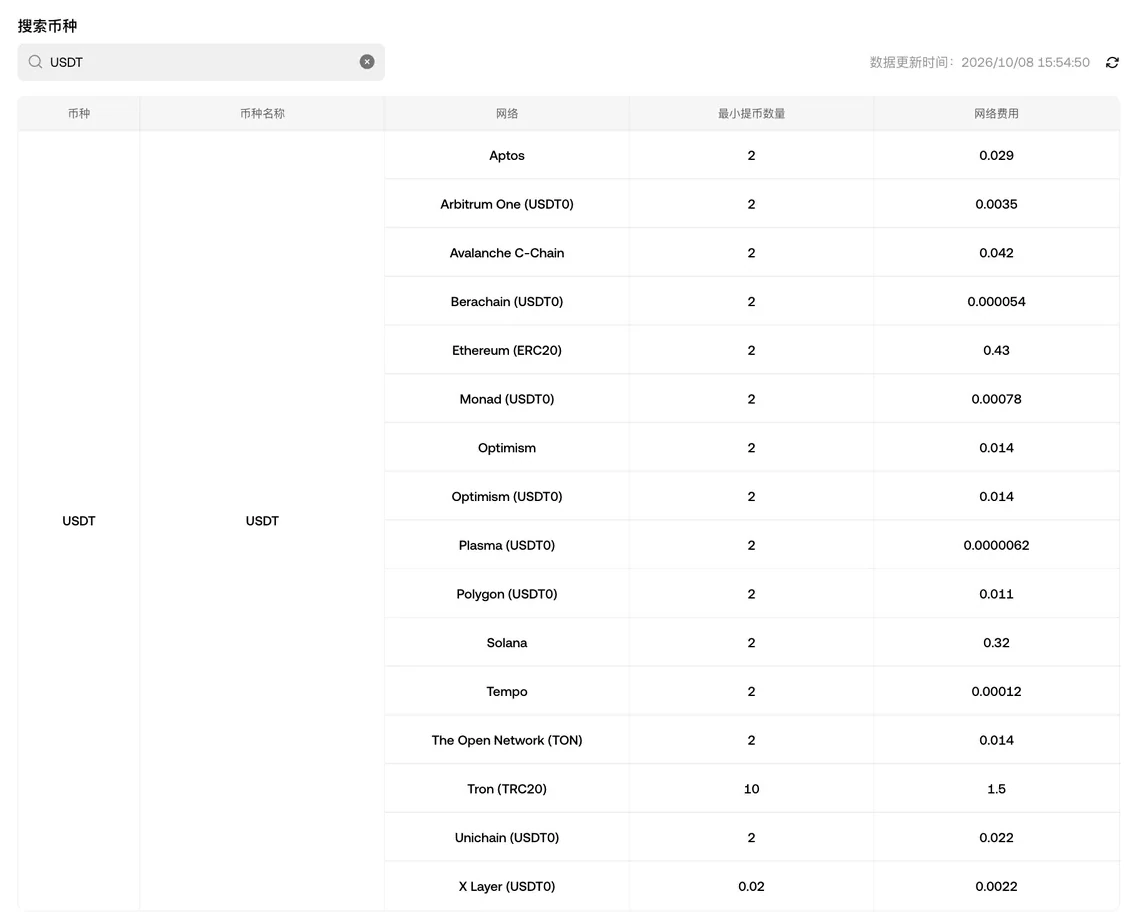Select Avalanche C-Chain network

point(507,252)
